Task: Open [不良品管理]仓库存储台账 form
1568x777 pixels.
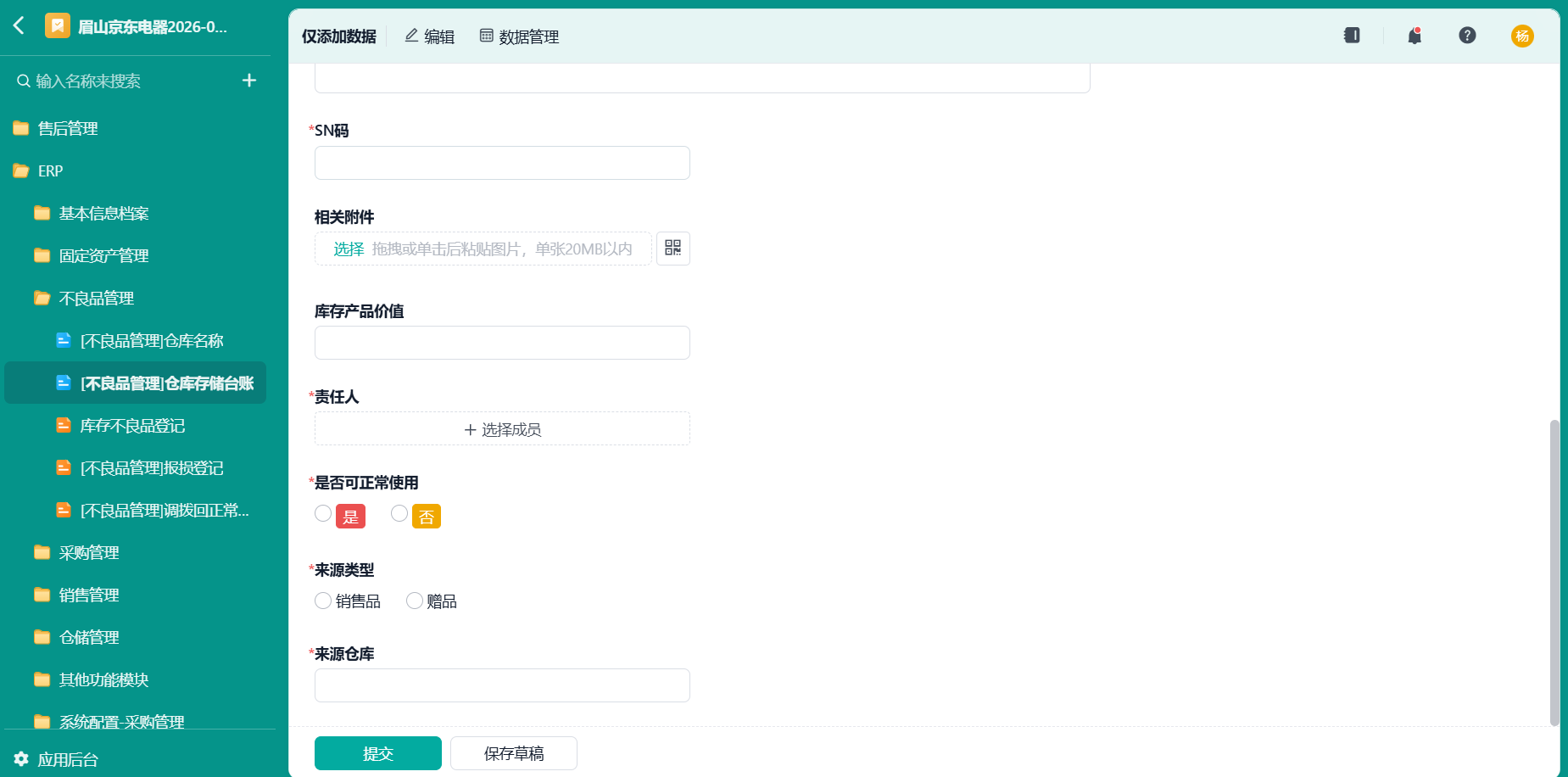Action: click(136, 383)
